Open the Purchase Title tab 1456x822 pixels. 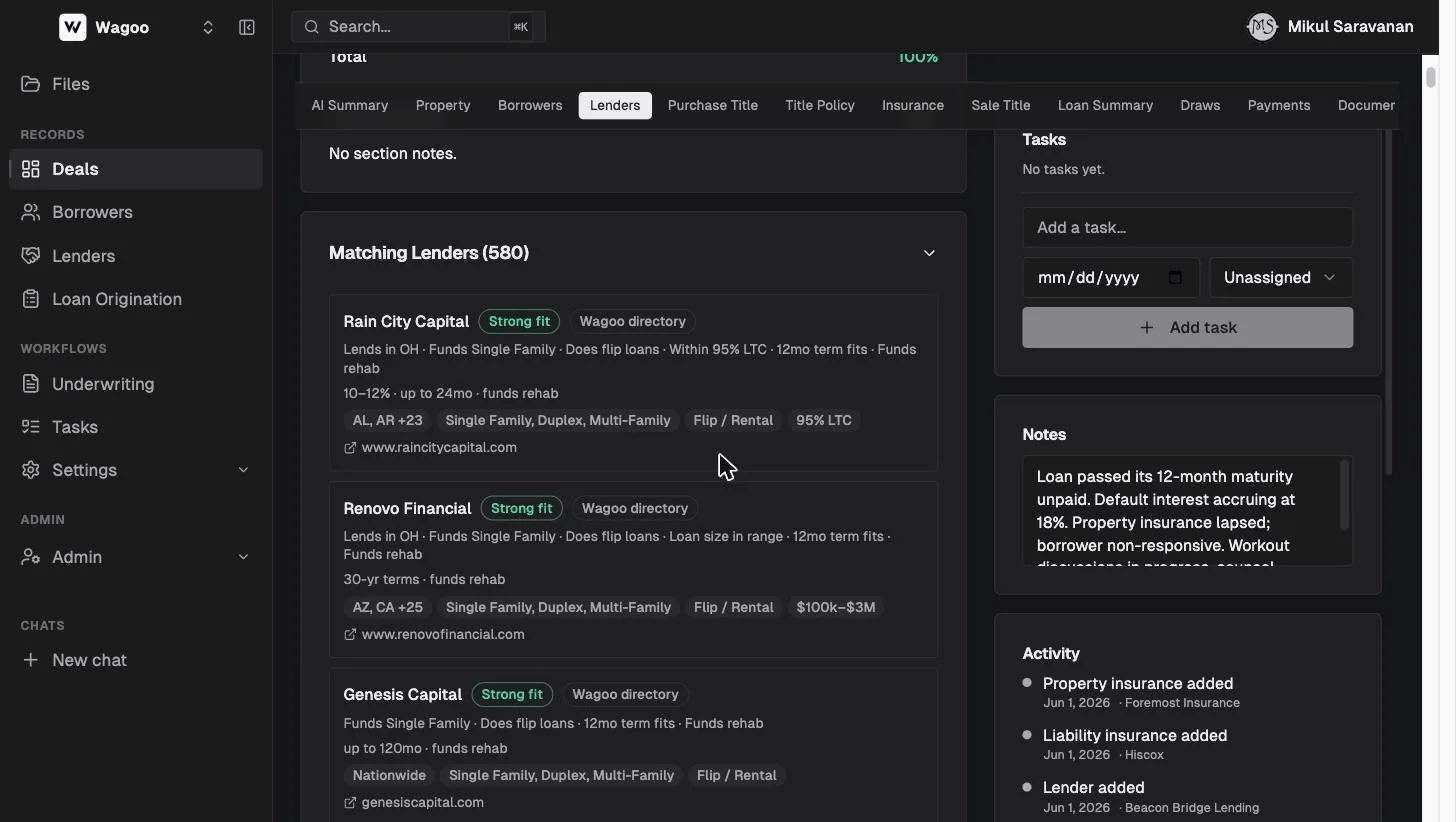[x=713, y=106]
